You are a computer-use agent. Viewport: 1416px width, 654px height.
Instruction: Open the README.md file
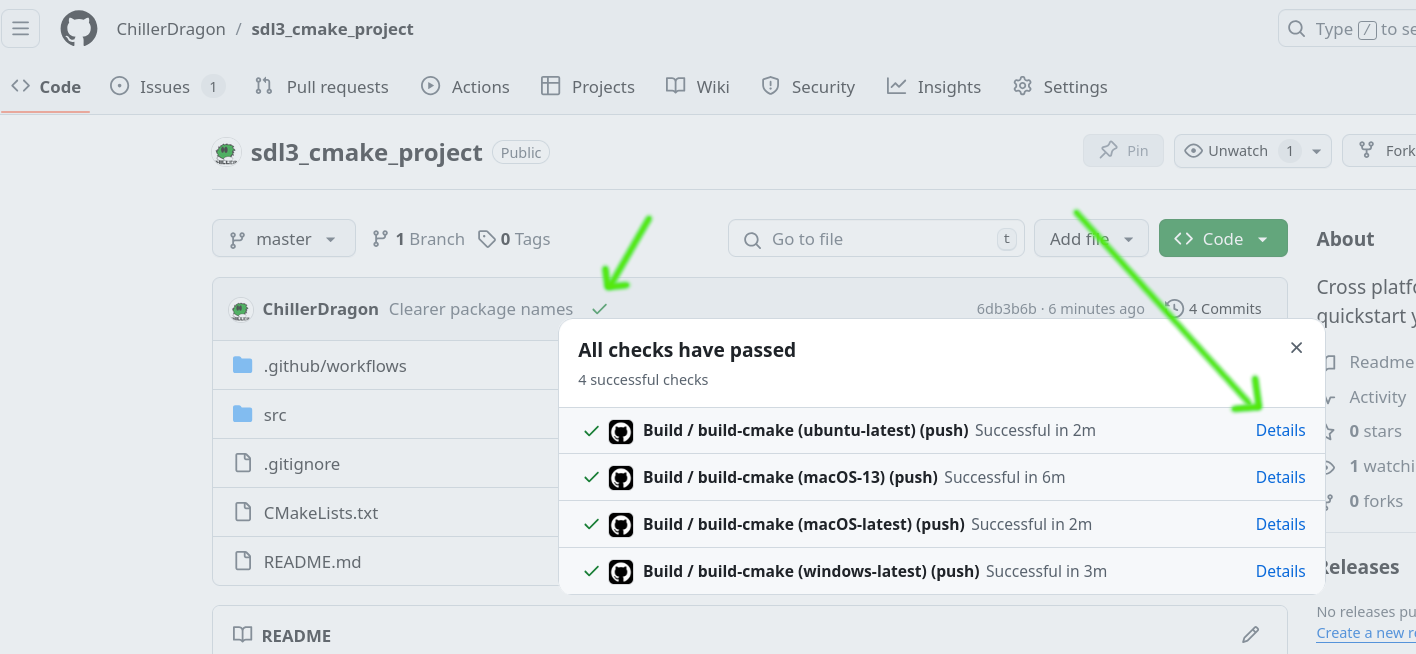[x=312, y=562]
